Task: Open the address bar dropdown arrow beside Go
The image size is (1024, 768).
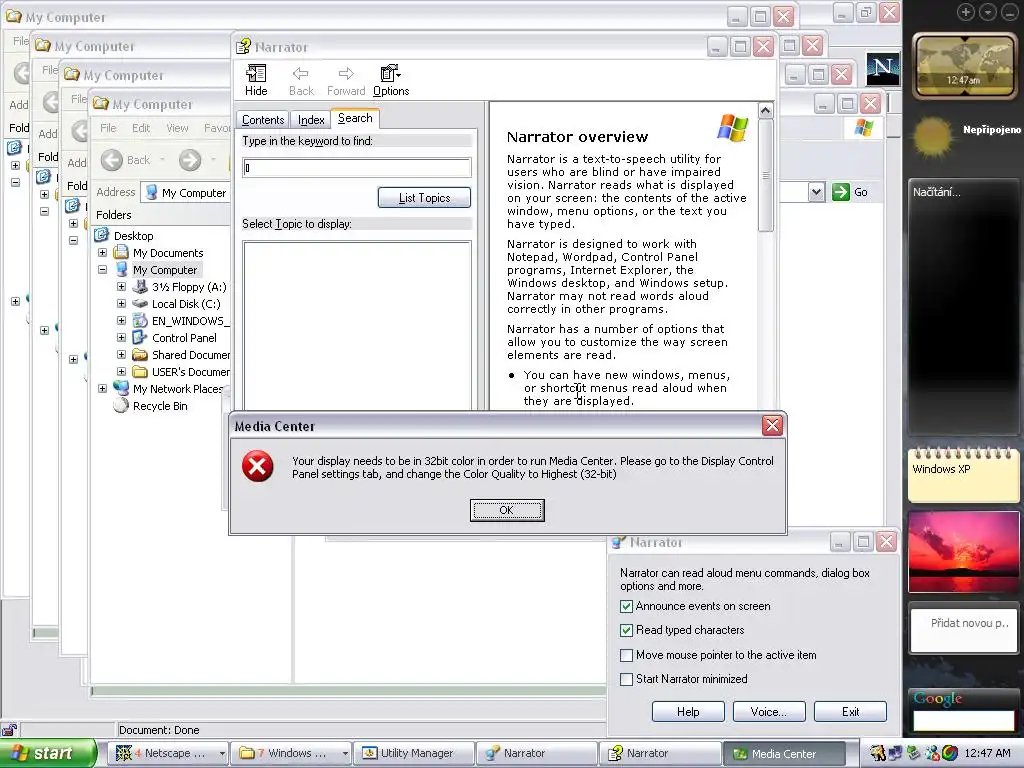Action: [x=816, y=192]
